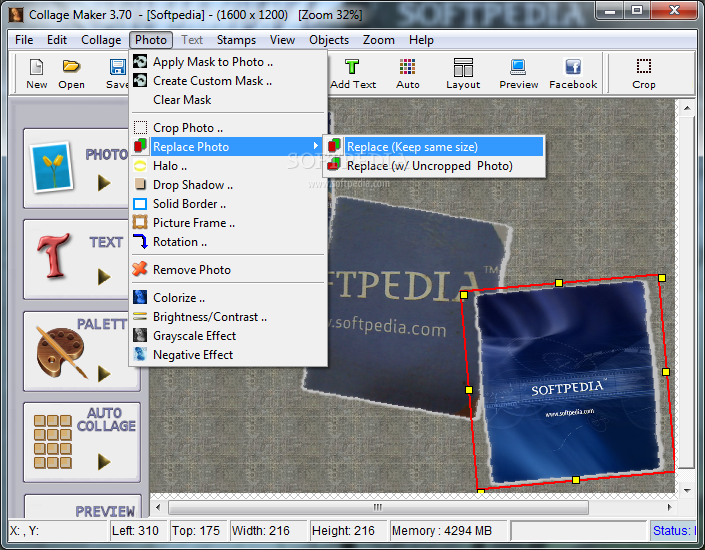This screenshot has width=705, height=550.
Task: Open the Edit menu
Action: coord(57,40)
